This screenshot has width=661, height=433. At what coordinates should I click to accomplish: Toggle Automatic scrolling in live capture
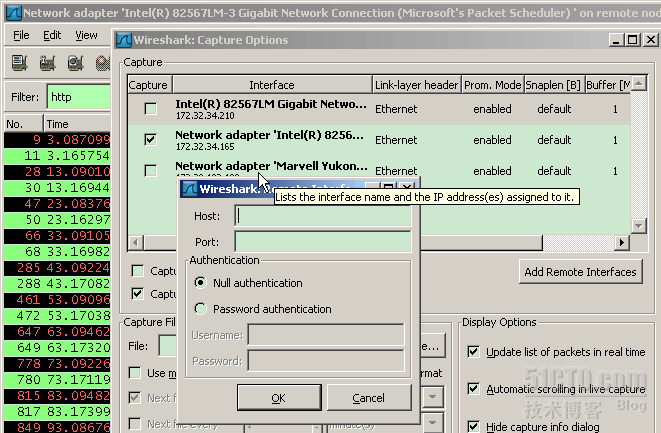473,389
